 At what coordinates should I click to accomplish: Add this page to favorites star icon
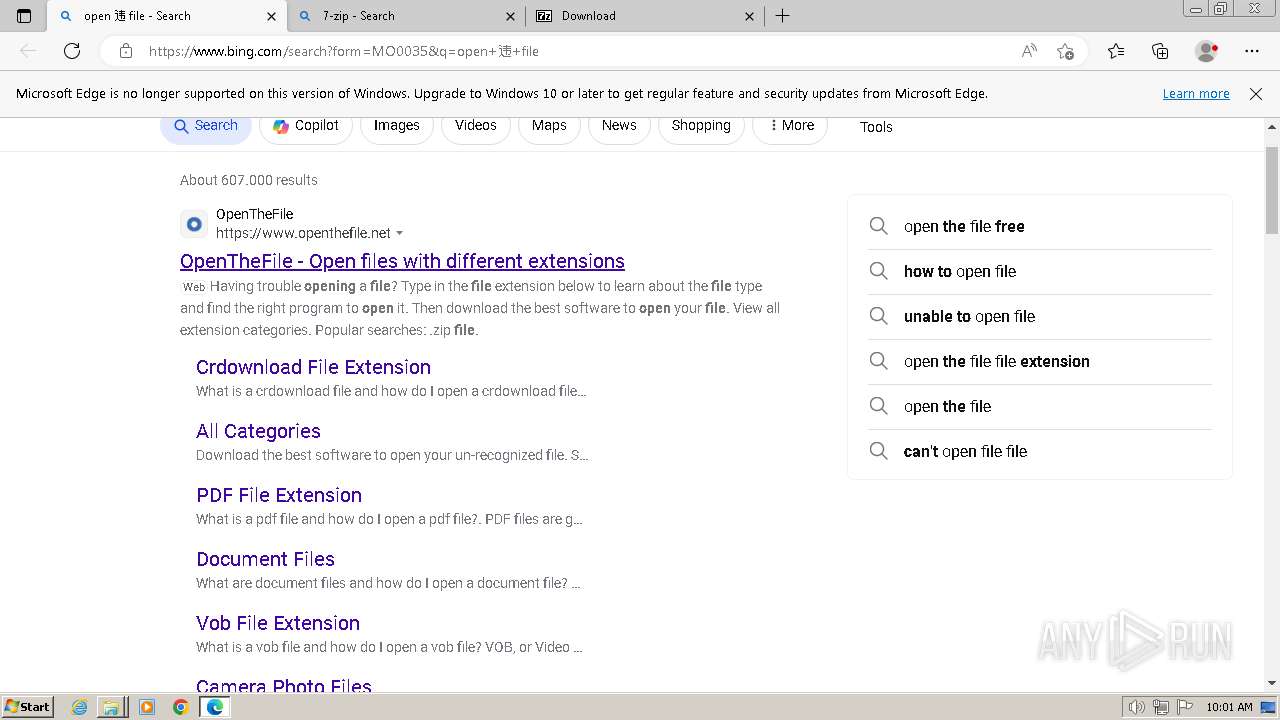(1065, 51)
